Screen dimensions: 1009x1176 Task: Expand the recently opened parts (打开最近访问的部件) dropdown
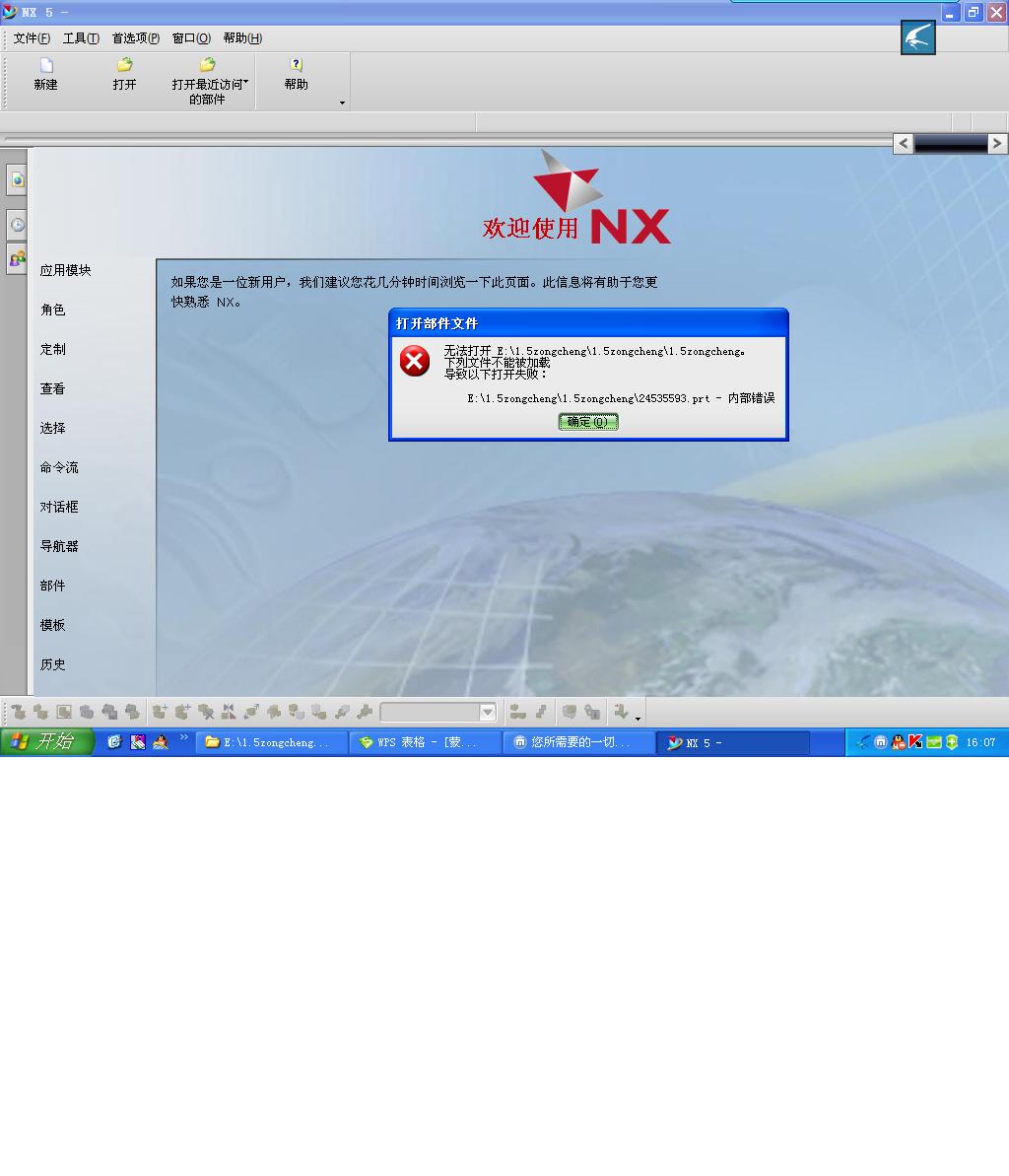click(246, 83)
